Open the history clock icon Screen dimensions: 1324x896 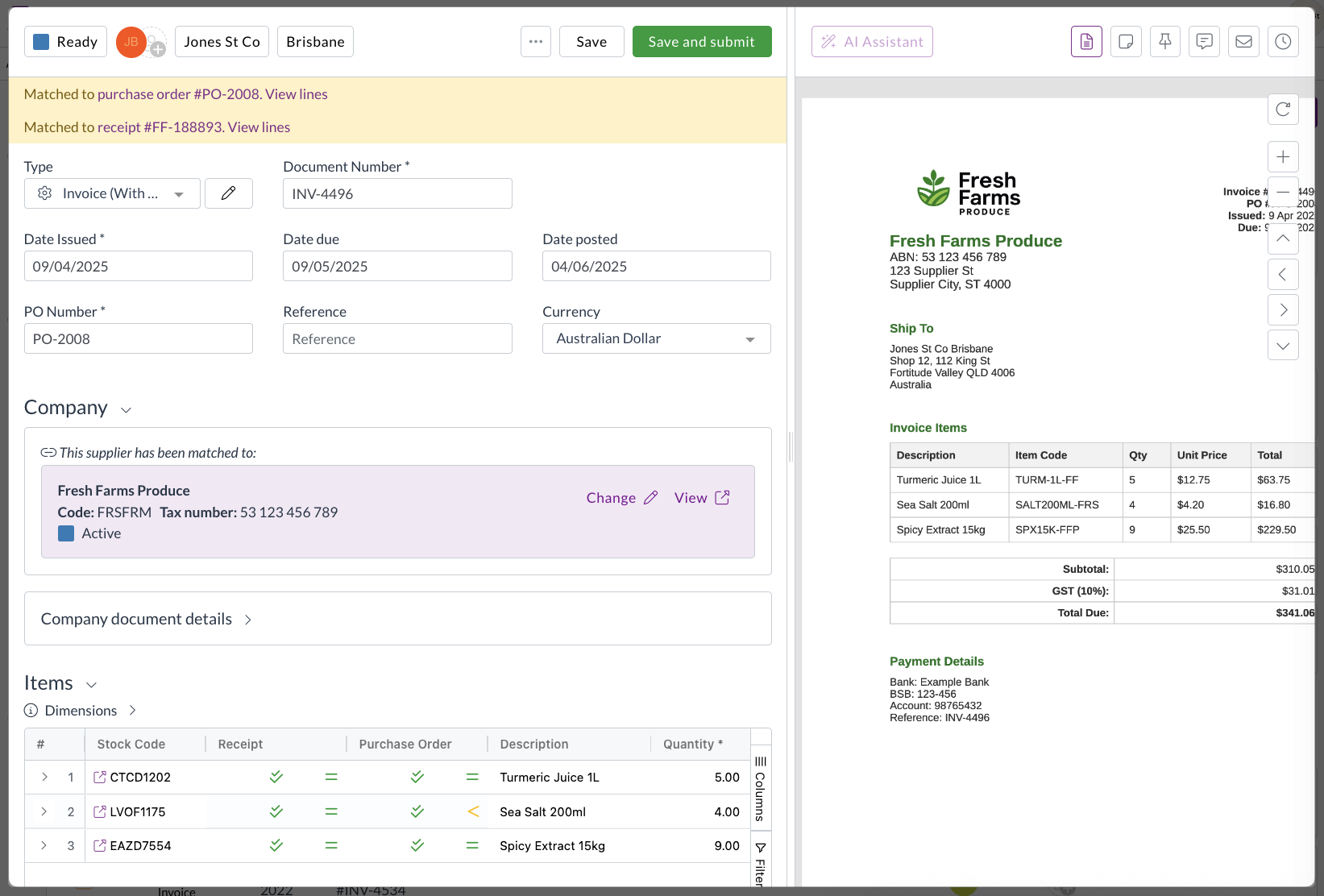(x=1283, y=42)
